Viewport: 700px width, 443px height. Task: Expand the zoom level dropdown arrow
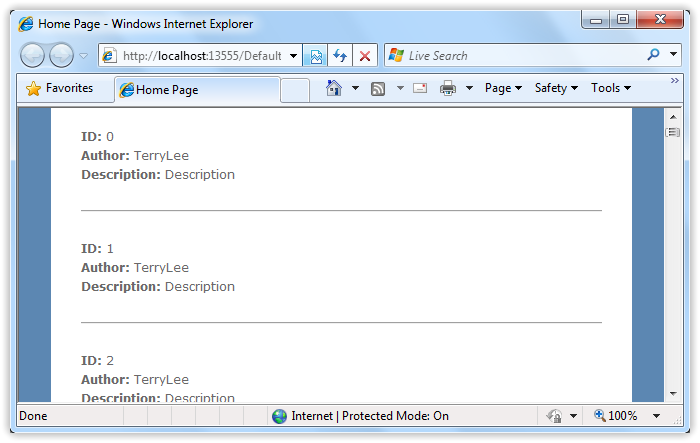coord(656,416)
